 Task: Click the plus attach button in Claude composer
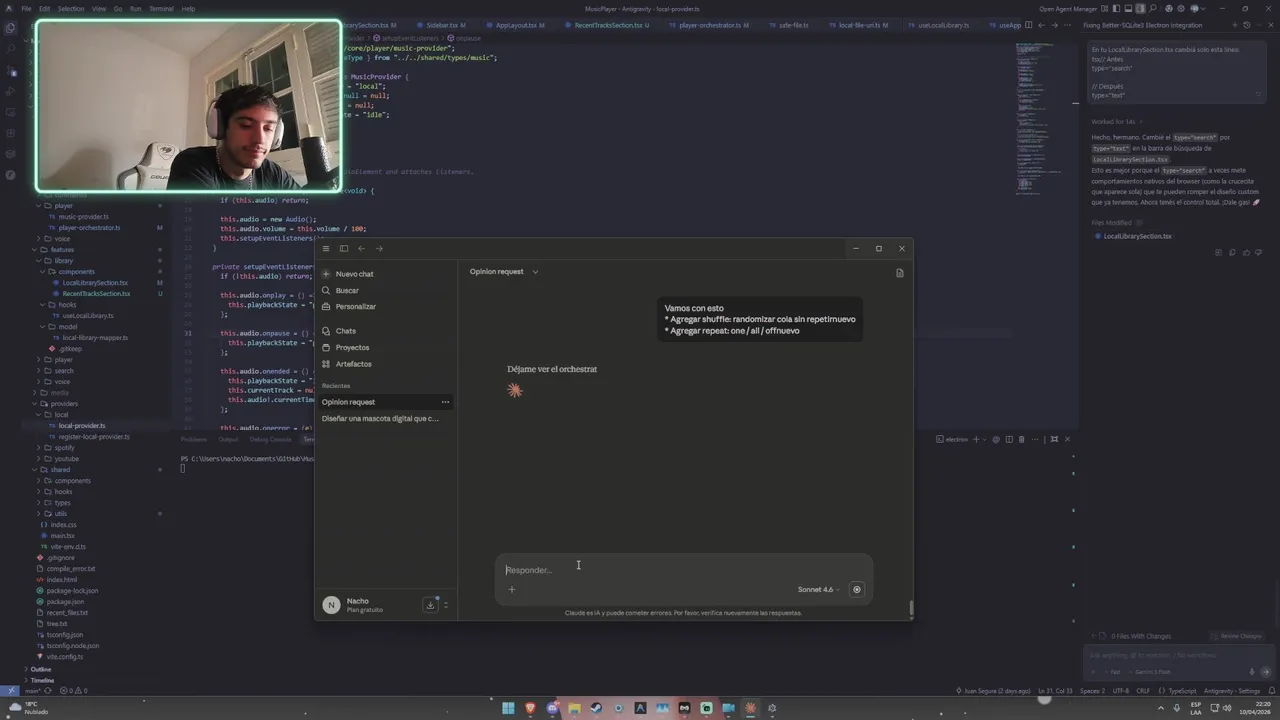(511, 589)
